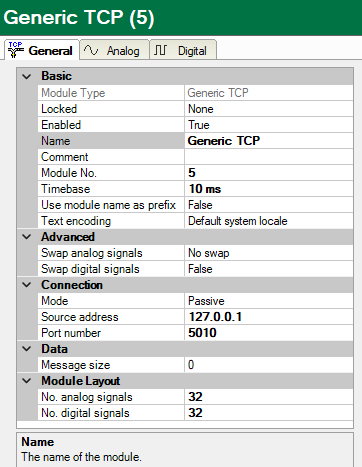The image size is (362, 467).
Task: Select the Port number 5010 field
Action: (269, 333)
